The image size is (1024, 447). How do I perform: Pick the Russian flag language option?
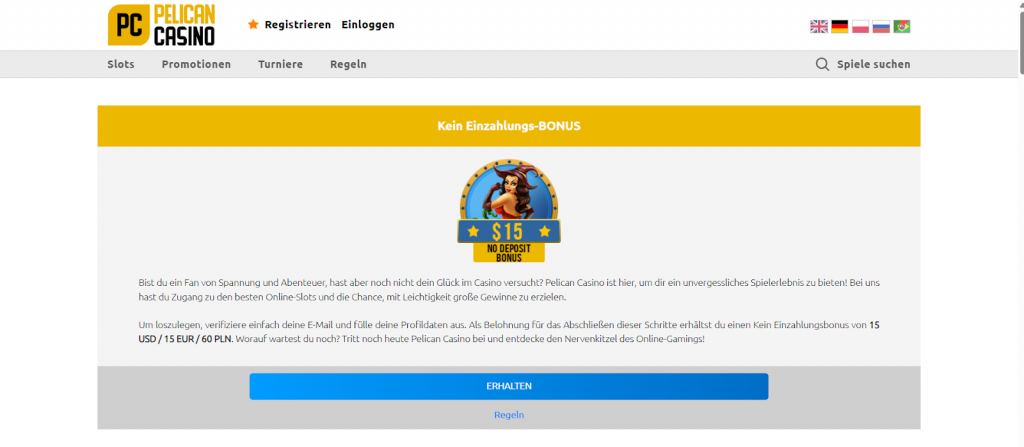(881, 27)
